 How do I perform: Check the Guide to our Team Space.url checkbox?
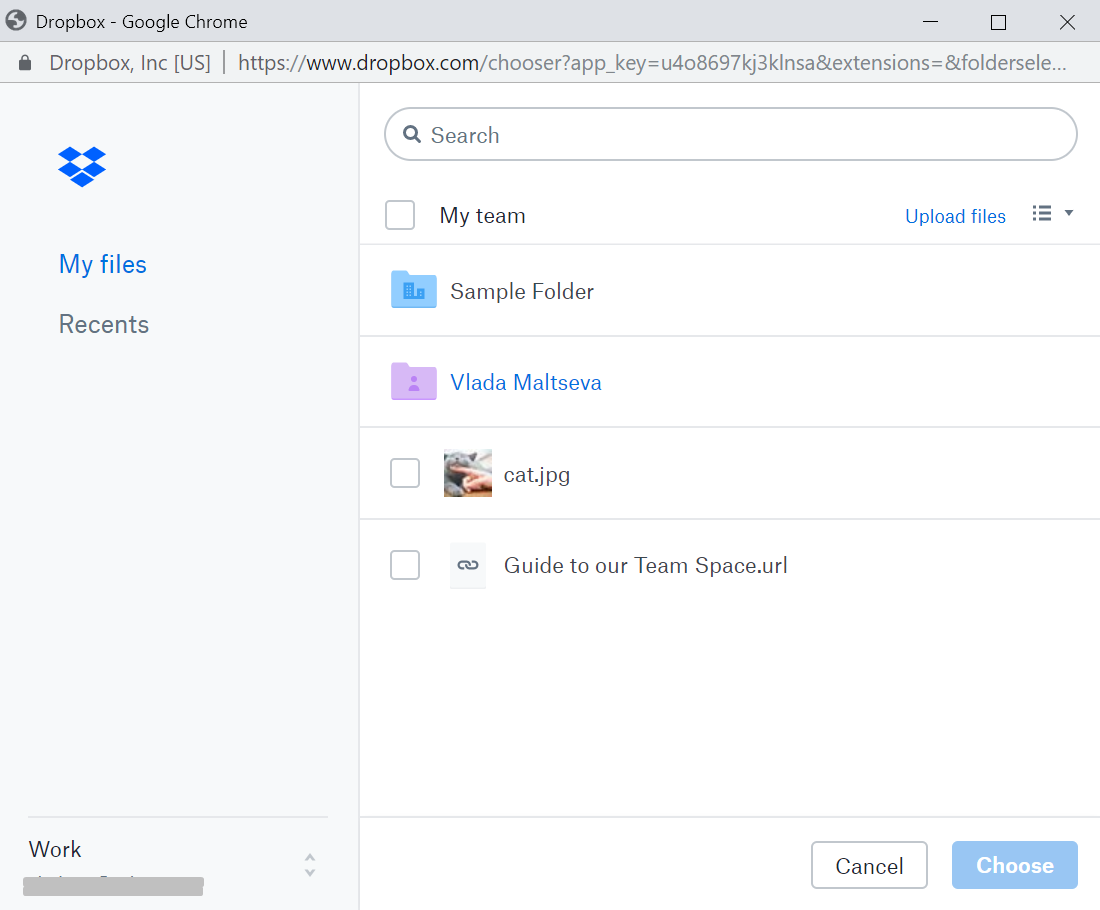tap(405, 565)
